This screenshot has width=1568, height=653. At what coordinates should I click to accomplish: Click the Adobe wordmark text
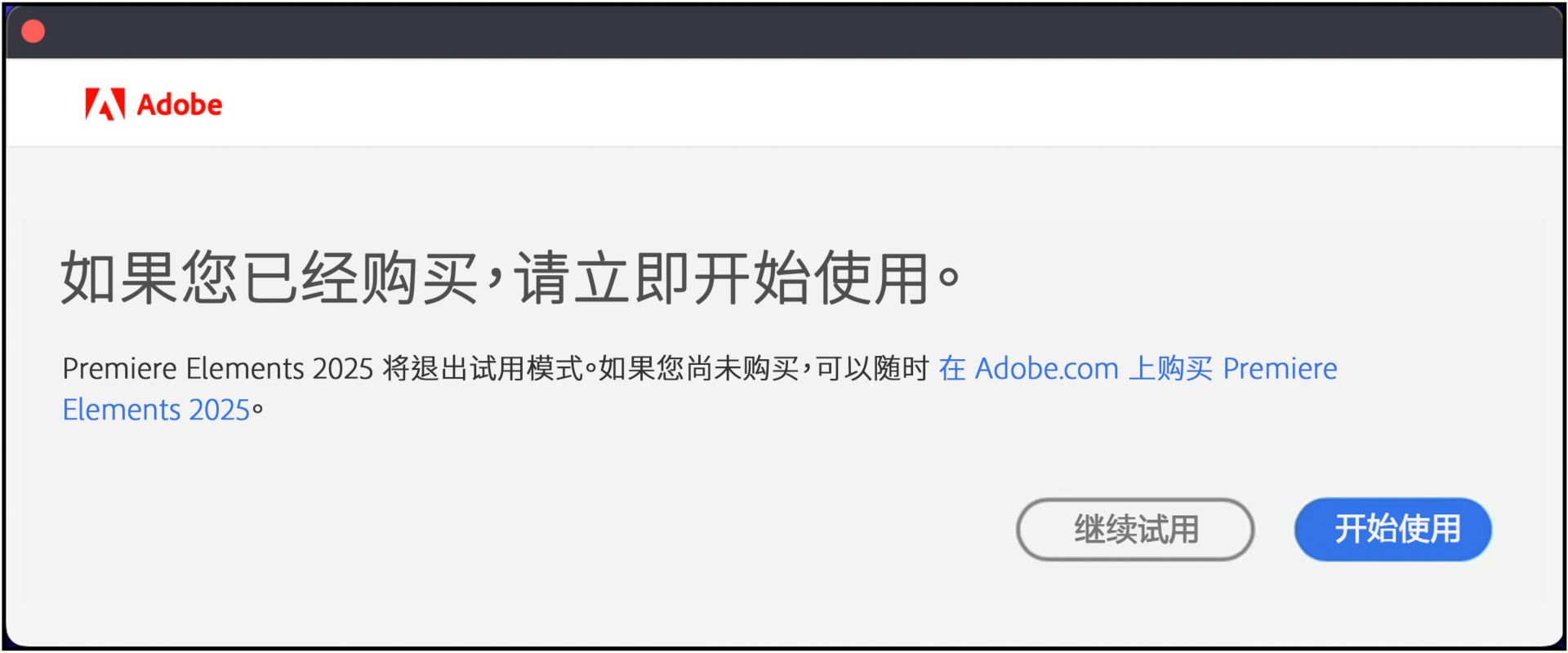click(x=179, y=104)
